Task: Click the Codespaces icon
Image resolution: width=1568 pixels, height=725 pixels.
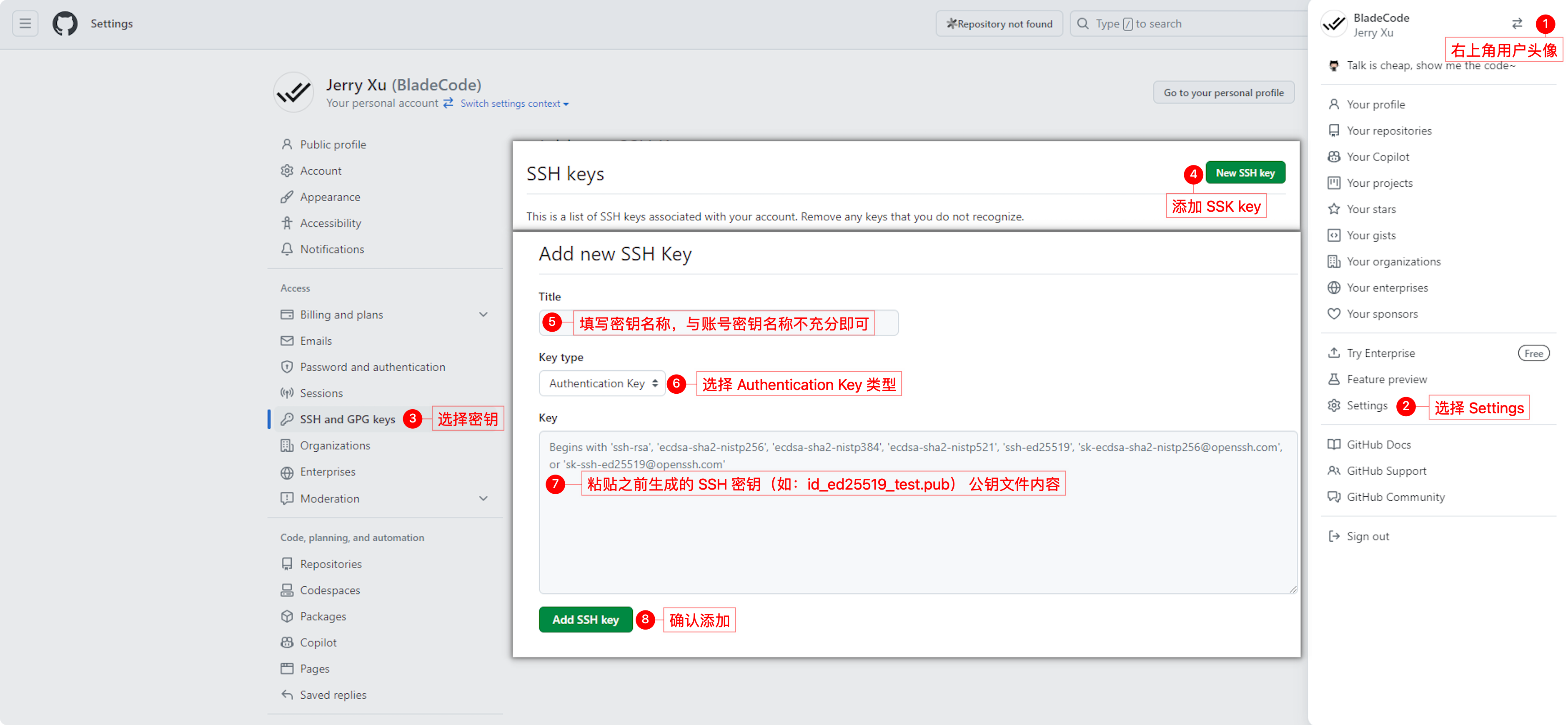Action: click(x=287, y=590)
